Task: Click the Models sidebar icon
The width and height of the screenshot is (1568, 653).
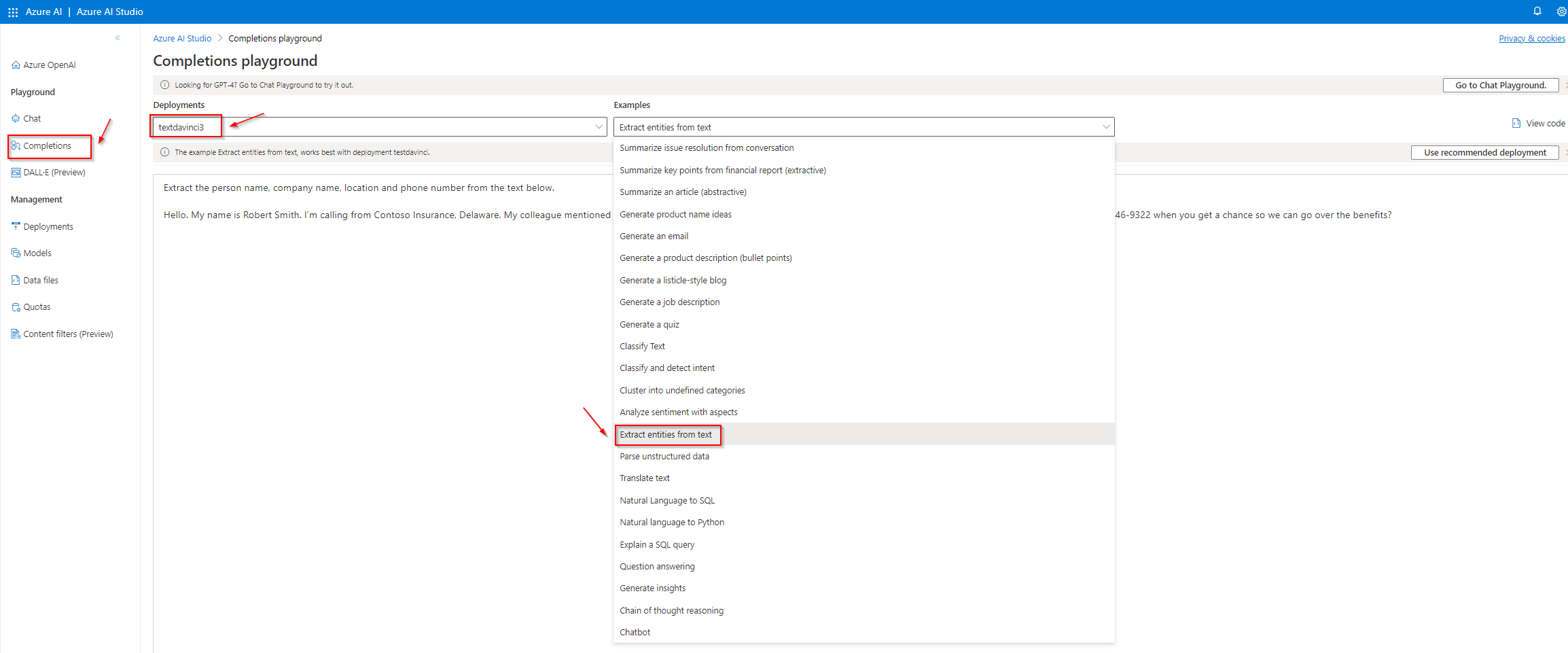Action: coord(16,253)
